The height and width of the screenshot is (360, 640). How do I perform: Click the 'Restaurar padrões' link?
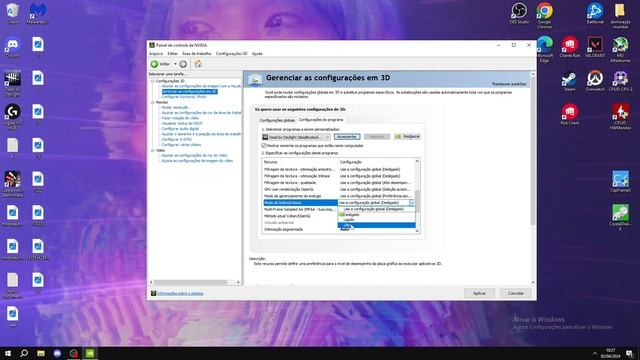coord(509,84)
